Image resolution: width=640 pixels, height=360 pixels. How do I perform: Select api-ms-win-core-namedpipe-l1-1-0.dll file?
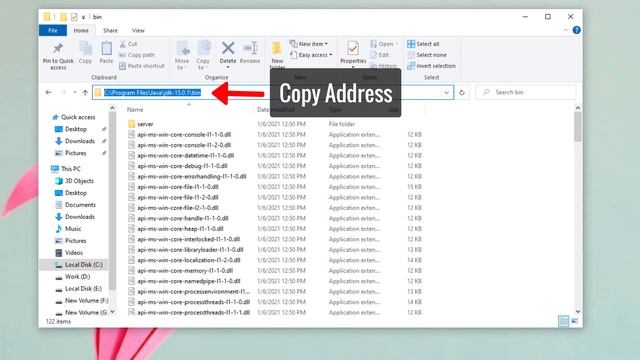click(184, 281)
